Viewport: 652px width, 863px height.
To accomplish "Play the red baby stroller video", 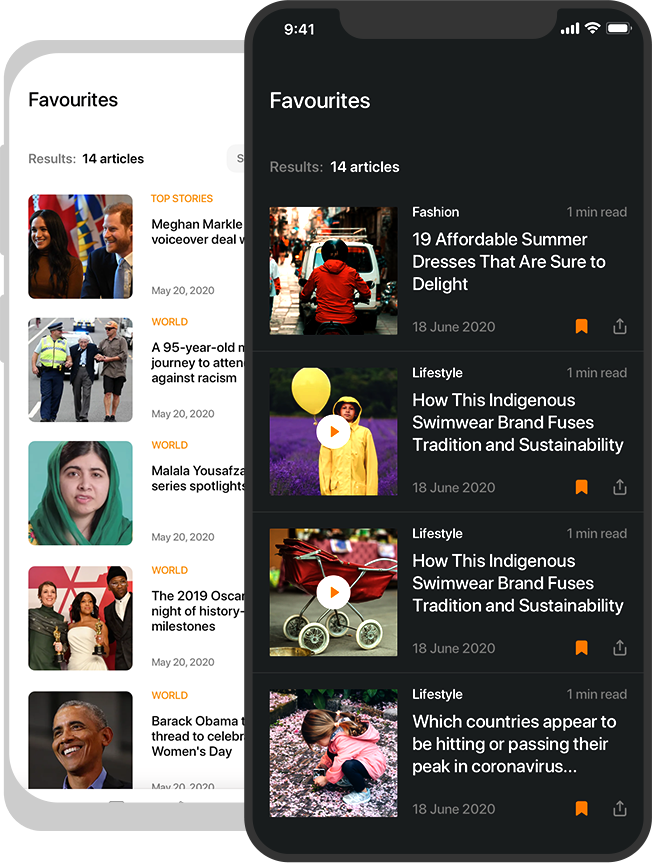I will pyautogui.click(x=333, y=592).
